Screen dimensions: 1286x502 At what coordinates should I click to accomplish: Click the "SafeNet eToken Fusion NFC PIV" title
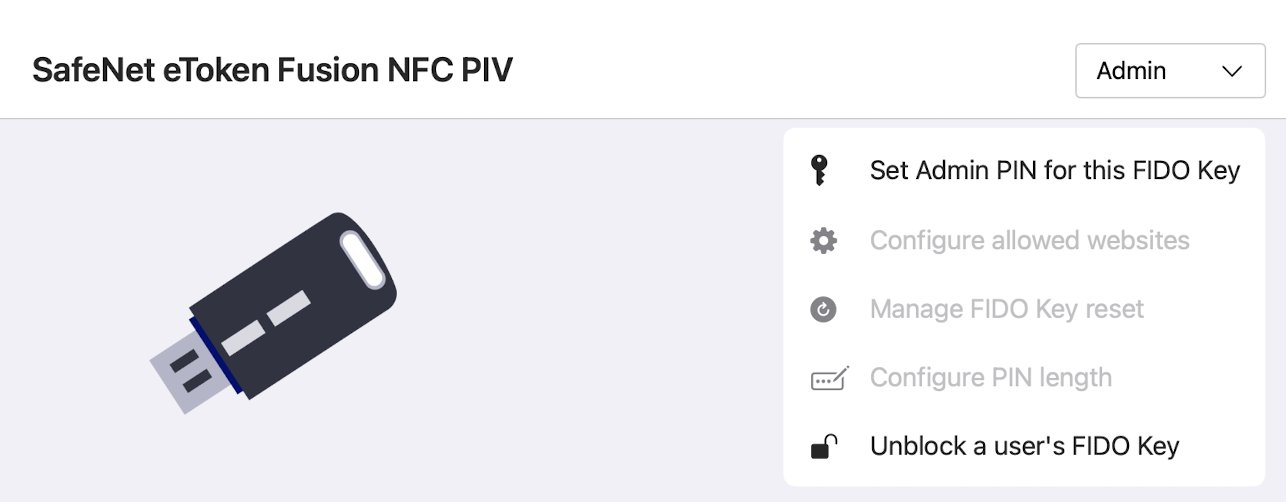pyautogui.click(x=272, y=71)
